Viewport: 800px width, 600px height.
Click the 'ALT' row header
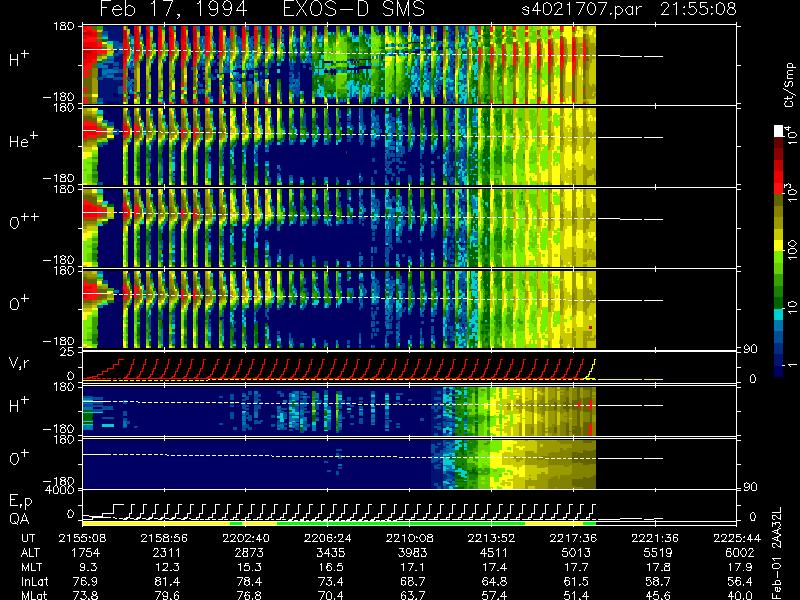(x=30, y=553)
